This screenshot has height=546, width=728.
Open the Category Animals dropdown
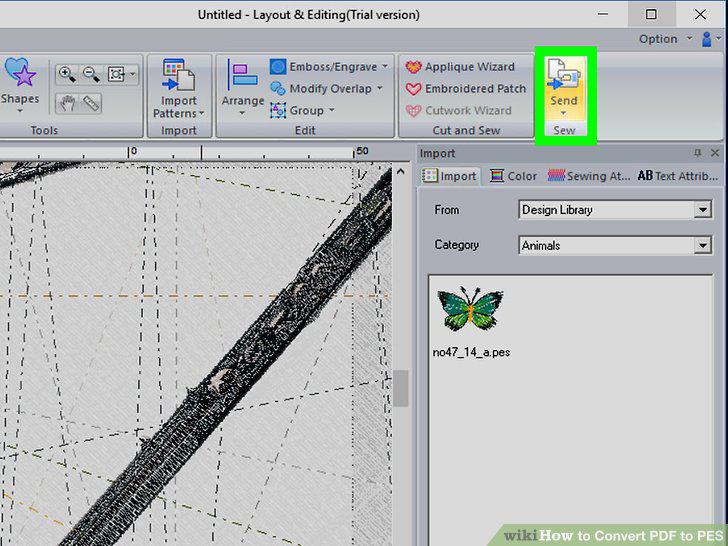(x=615, y=245)
